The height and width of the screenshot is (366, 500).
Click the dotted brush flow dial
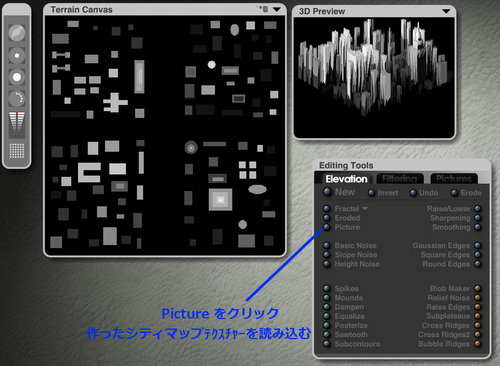[x=17, y=99]
